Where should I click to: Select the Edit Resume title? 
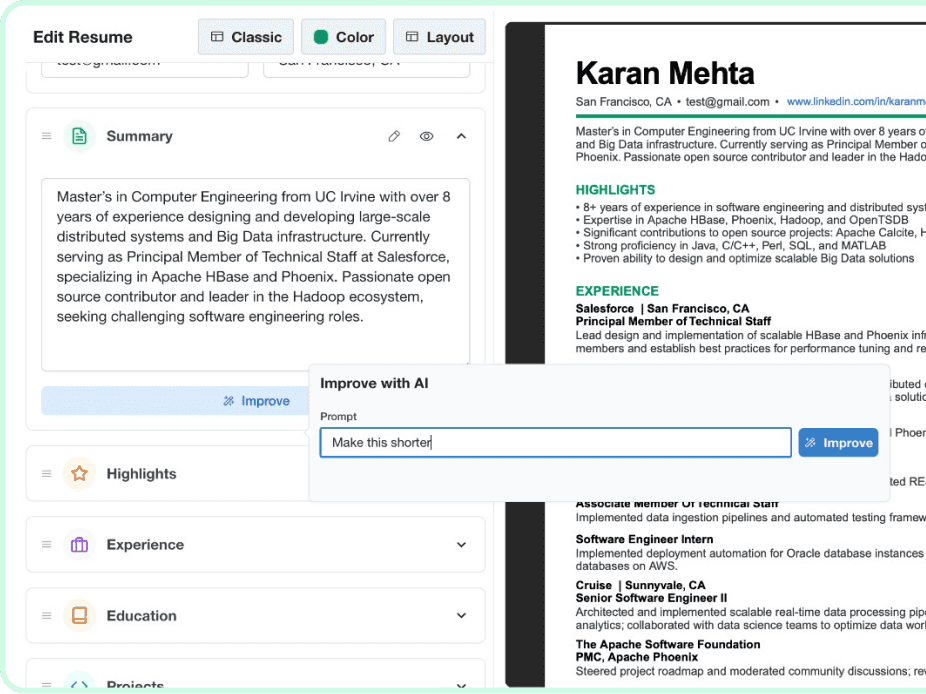pyautogui.click(x=83, y=37)
